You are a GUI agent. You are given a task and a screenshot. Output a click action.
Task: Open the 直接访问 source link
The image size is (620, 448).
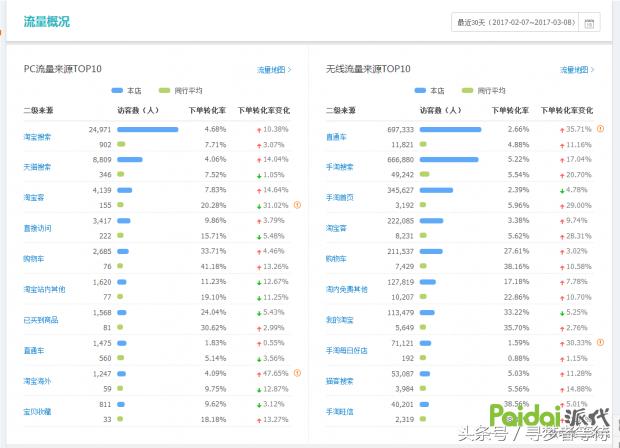[37, 228]
